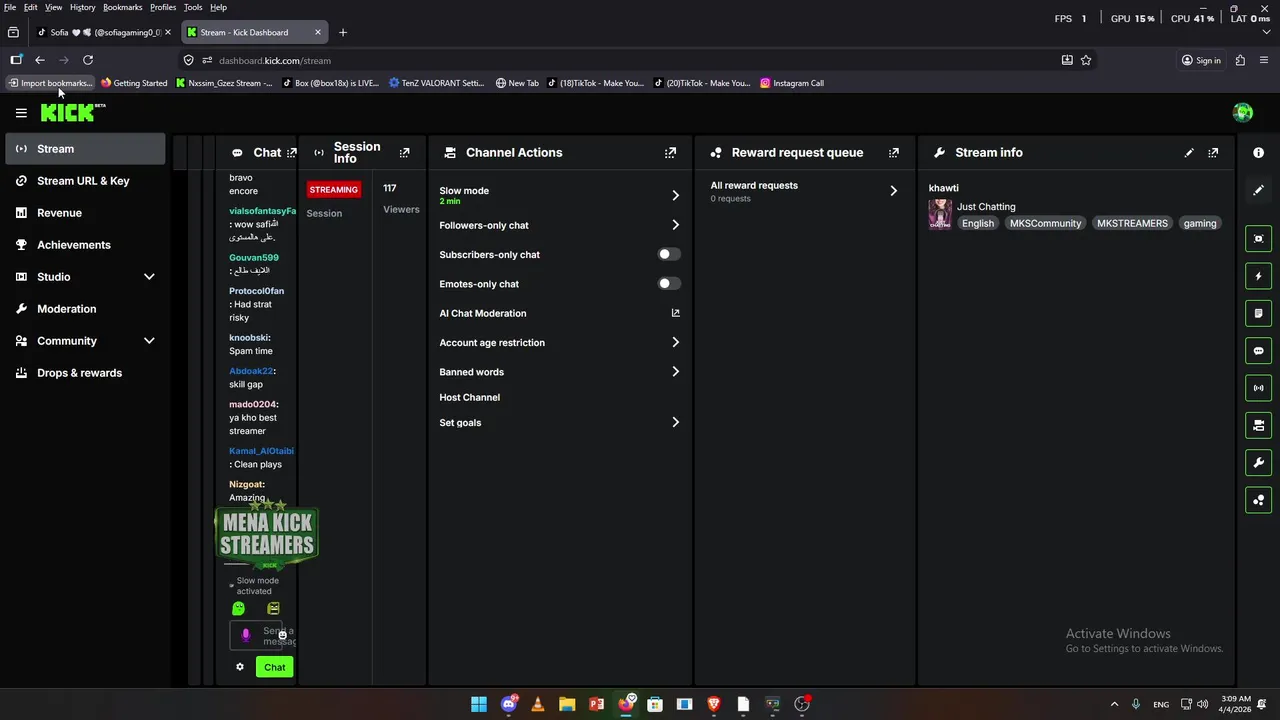The width and height of the screenshot is (1280, 720).
Task: Click the lightning bolt icon in right sidebar
Action: (x=1258, y=276)
